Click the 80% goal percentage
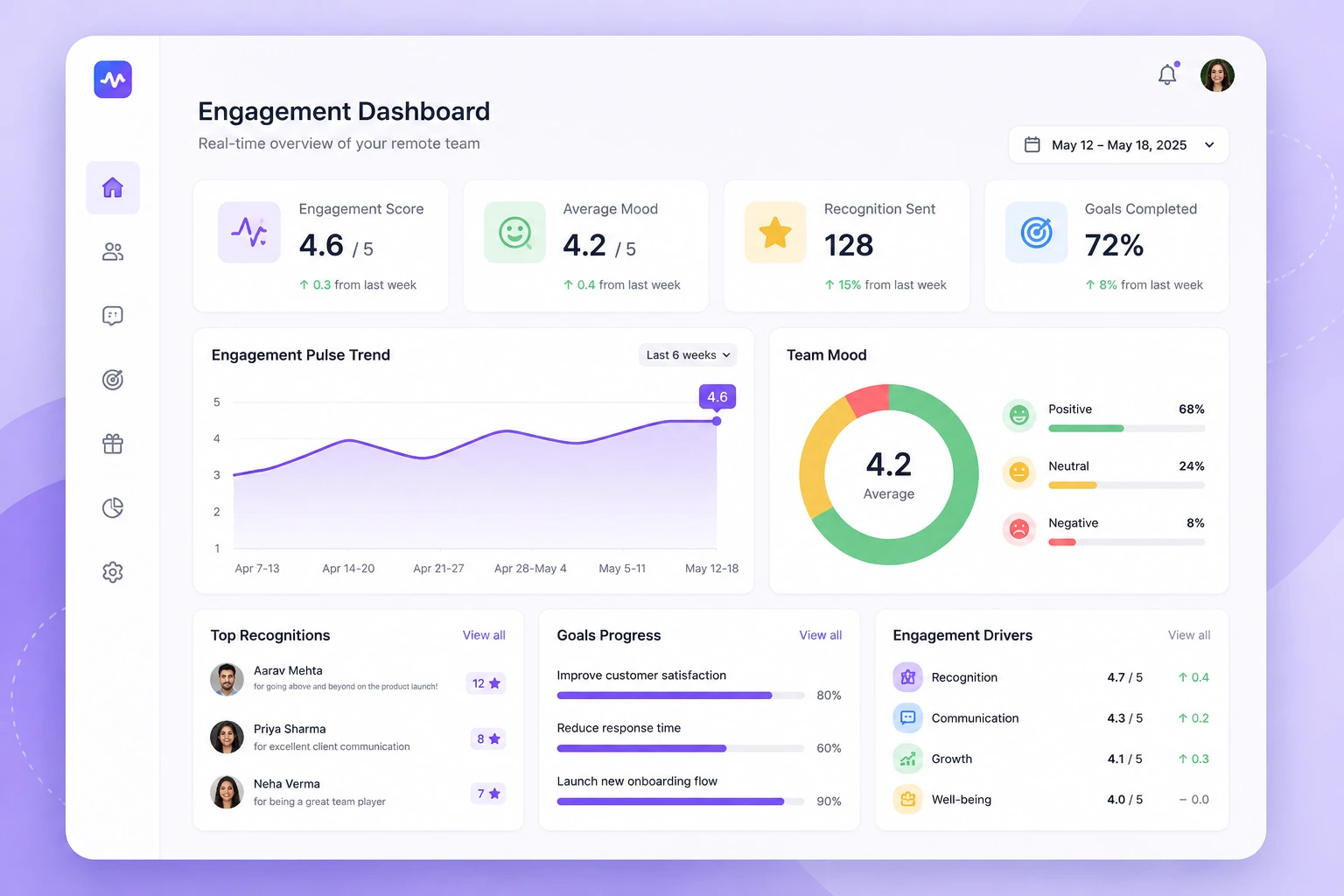Viewport: 1344px width, 896px height. click(x=829, y=696)
